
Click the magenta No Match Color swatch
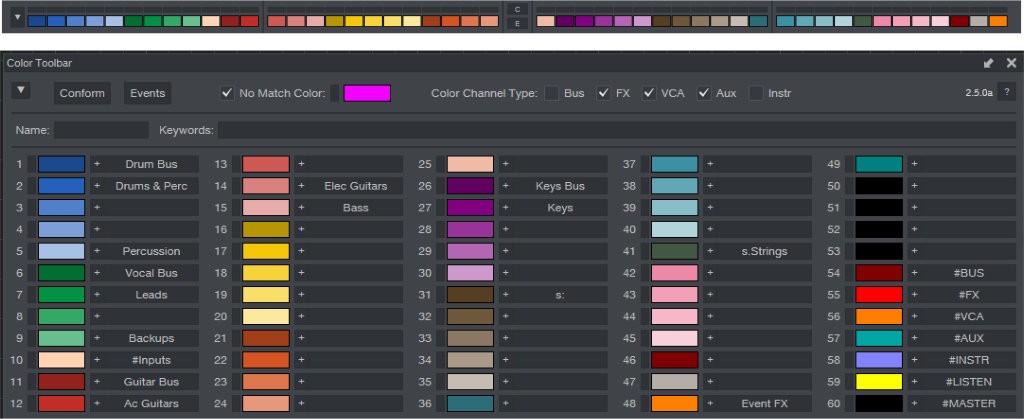tap(367, 93)
